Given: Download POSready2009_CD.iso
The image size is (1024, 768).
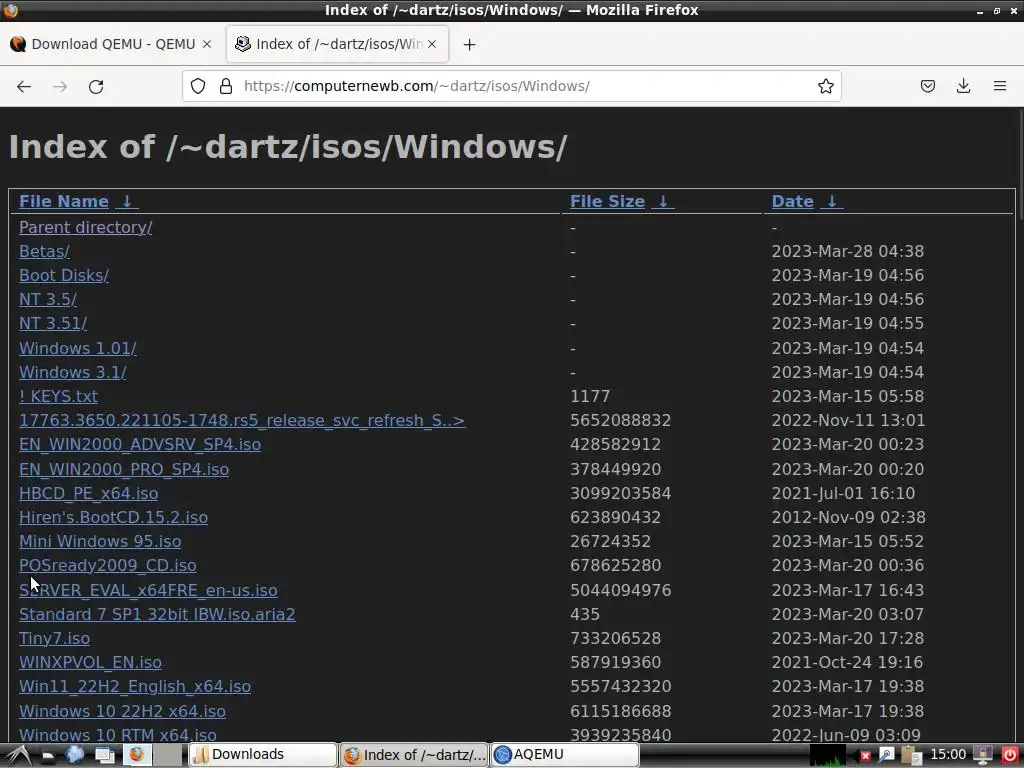Looking at the screenshot, I should [108, 566].
